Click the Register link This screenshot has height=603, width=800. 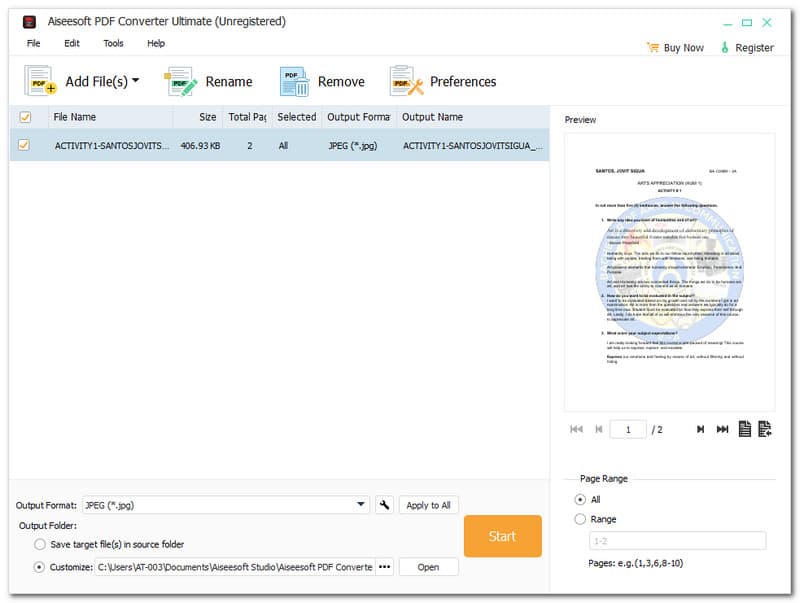click(x=755, y=47)
